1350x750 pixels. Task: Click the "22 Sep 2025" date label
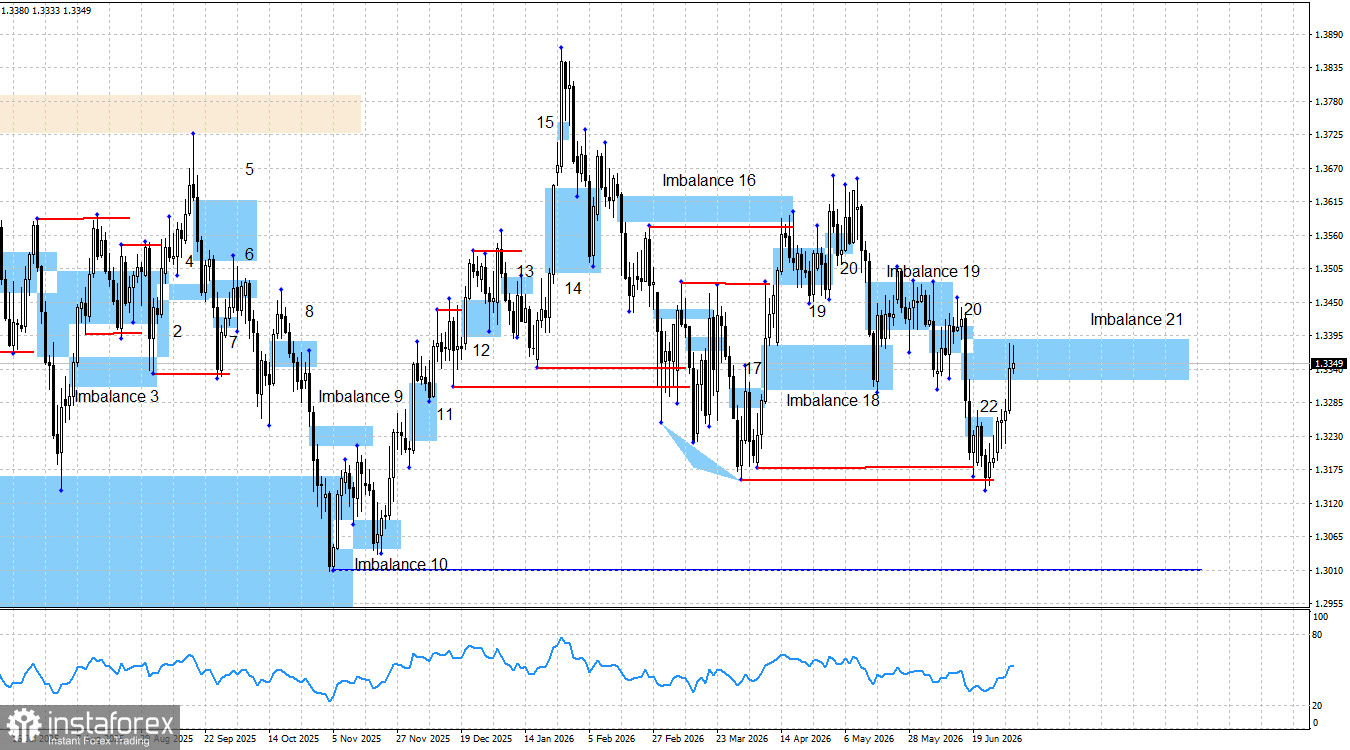coord(230,740)
